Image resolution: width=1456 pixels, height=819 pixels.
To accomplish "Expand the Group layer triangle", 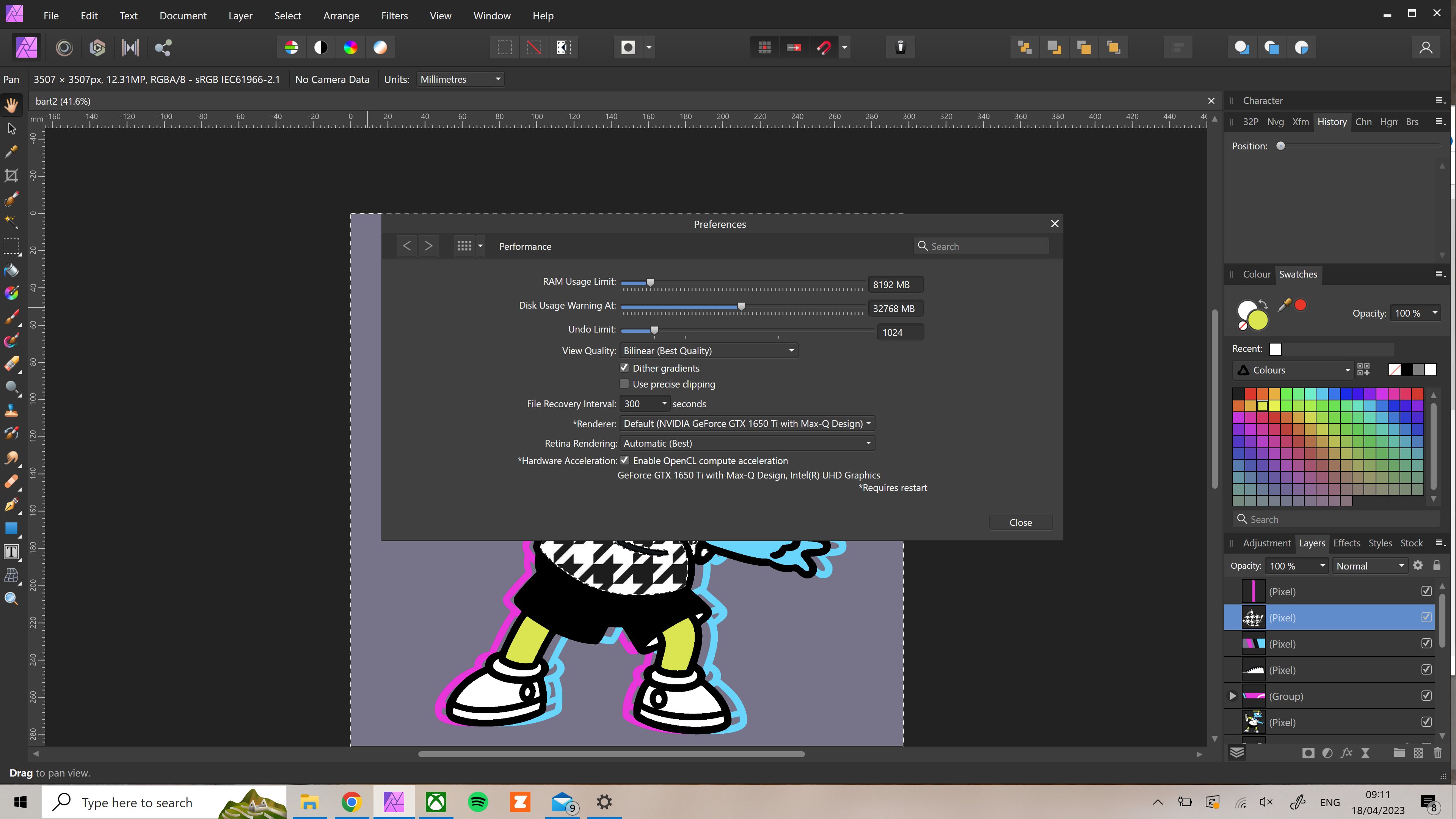I will (x=1233, y=696).
